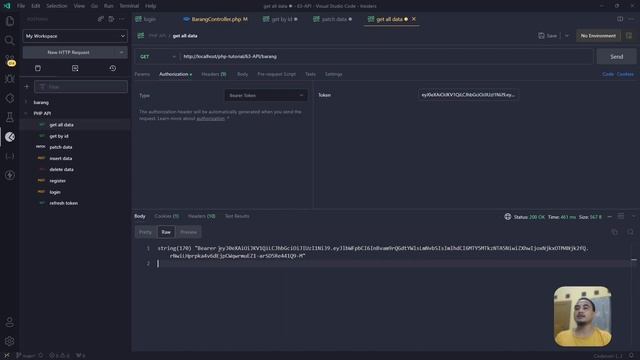Click the Send button

tap(616, 57)
